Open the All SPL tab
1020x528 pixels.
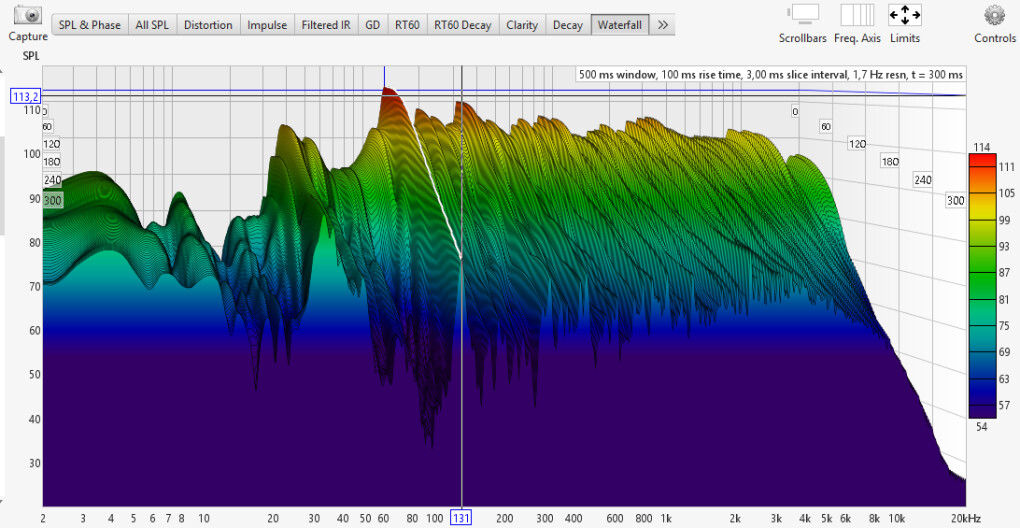[x=152, y=25]
